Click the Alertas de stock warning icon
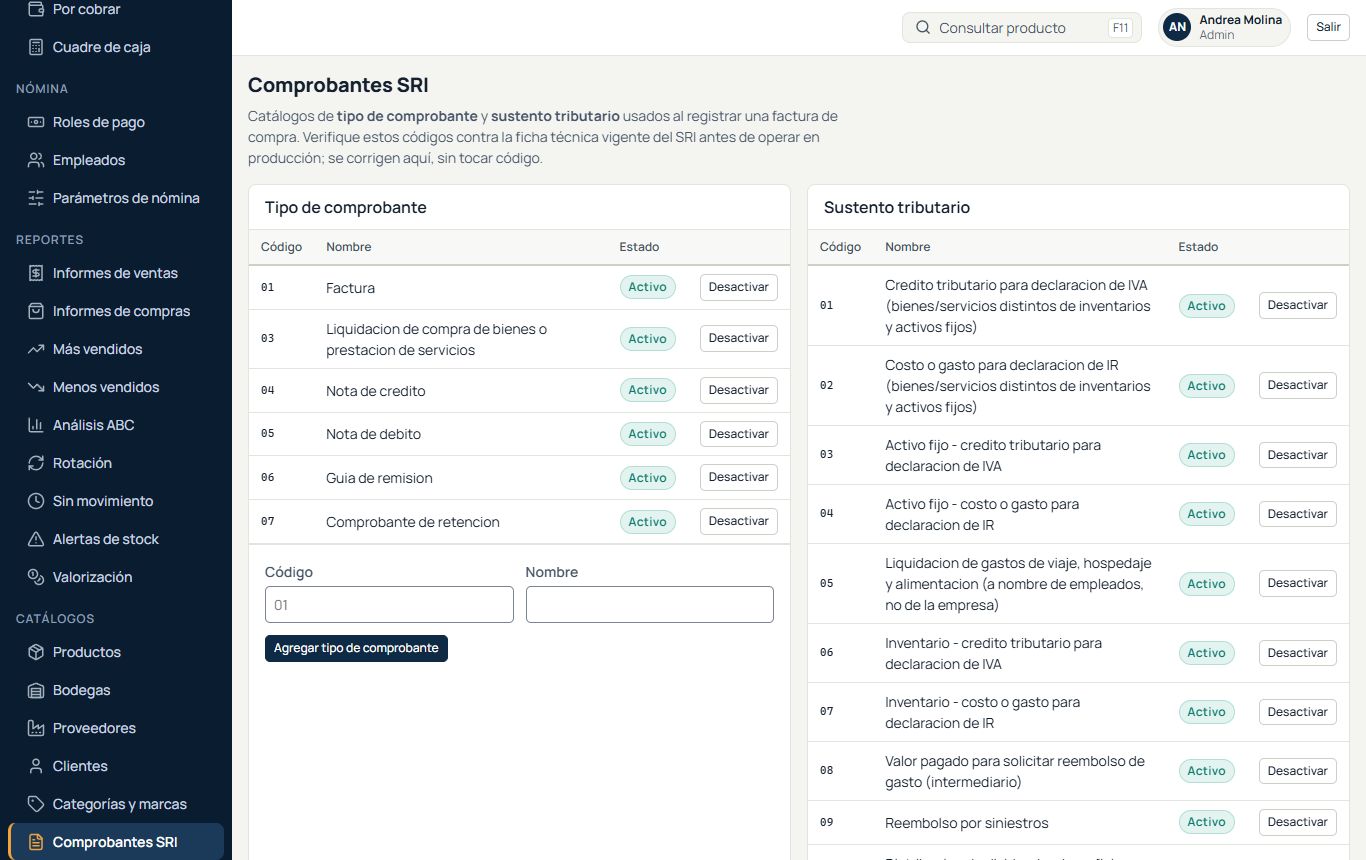Viewport: 1366px width, 860px height. tap(36, 539)
